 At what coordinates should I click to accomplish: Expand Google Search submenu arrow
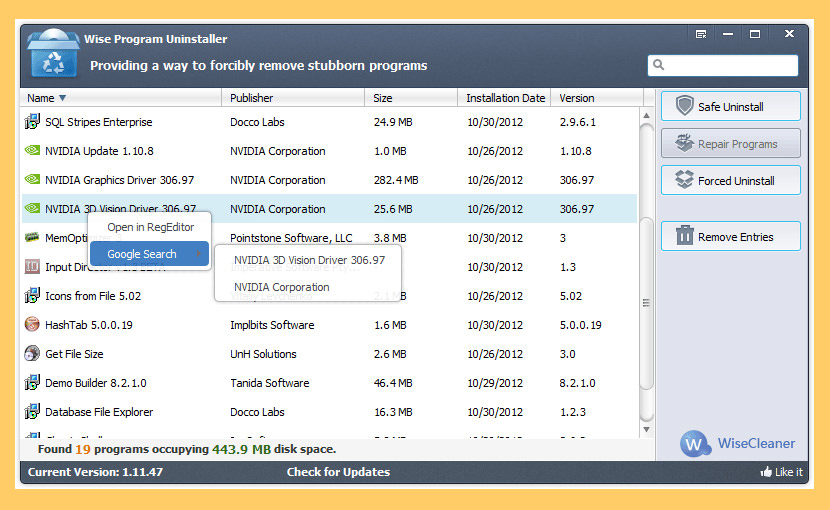pyautogui.click(x=199, y=254)
